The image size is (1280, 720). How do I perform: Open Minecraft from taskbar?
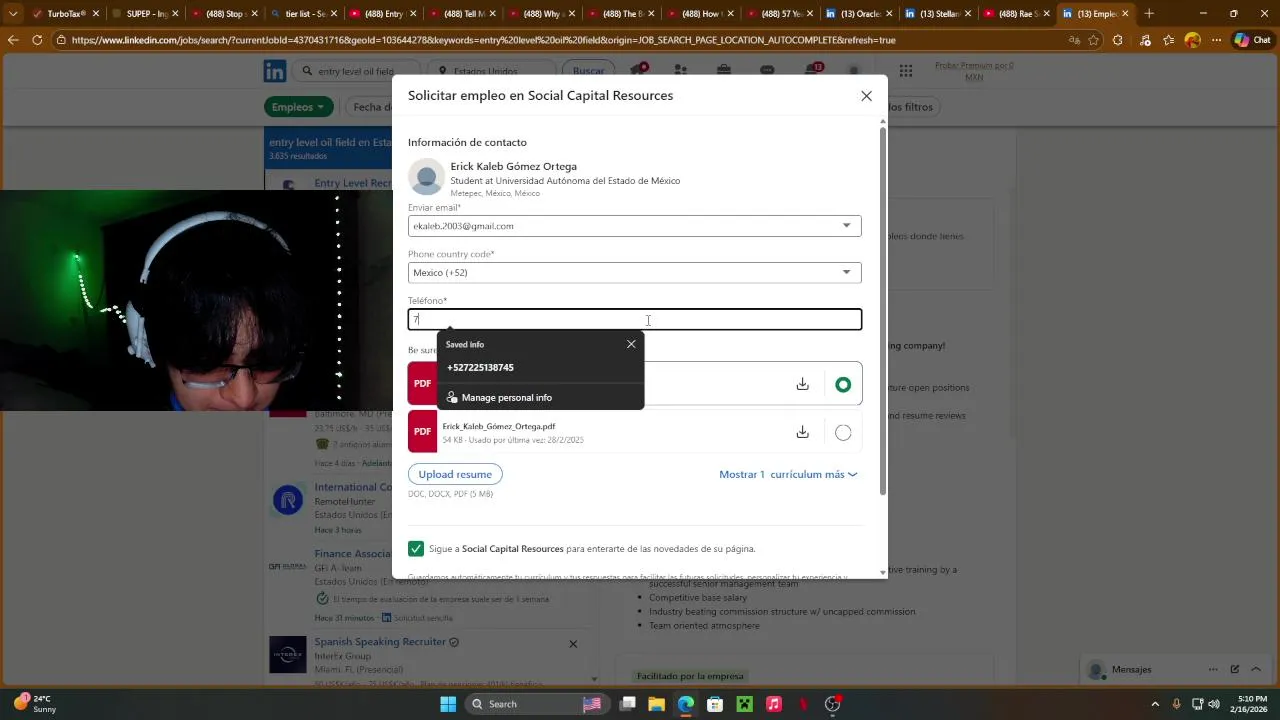tap(744, 704)
